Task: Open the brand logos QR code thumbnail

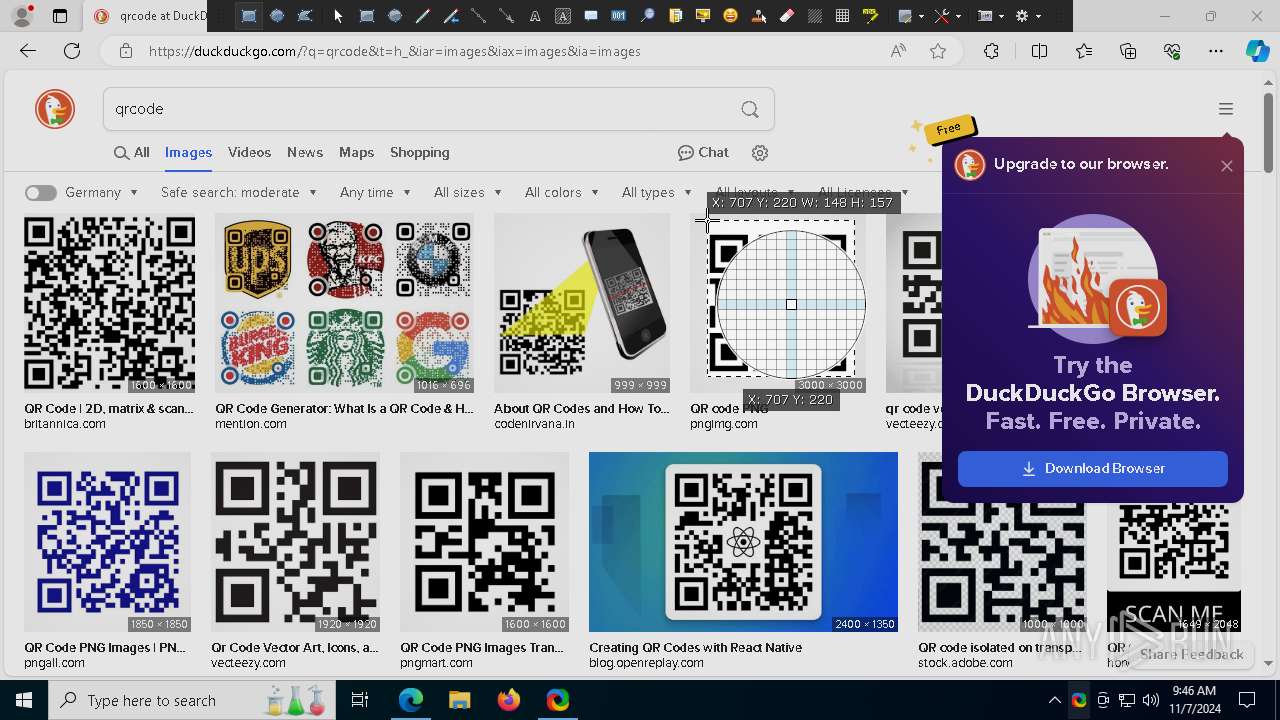Action: pos(344,303)
